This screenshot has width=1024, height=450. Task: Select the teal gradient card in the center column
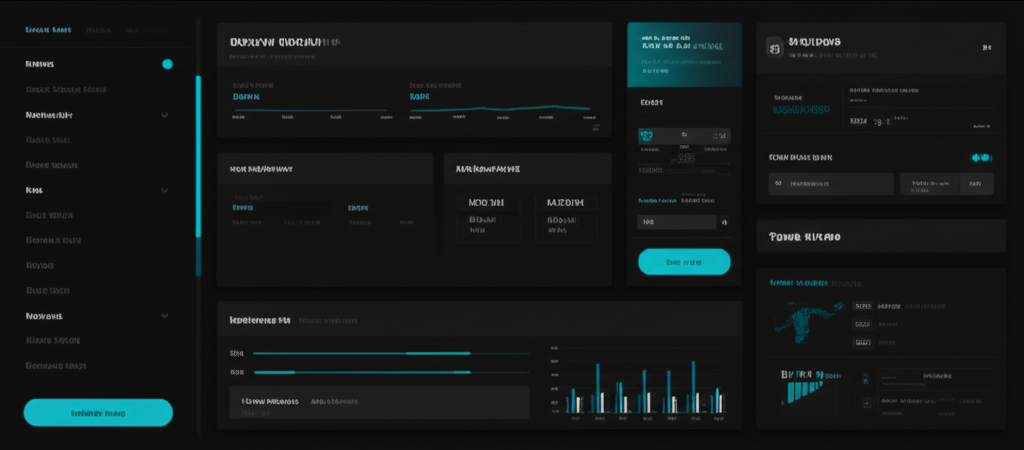(684, 55)
